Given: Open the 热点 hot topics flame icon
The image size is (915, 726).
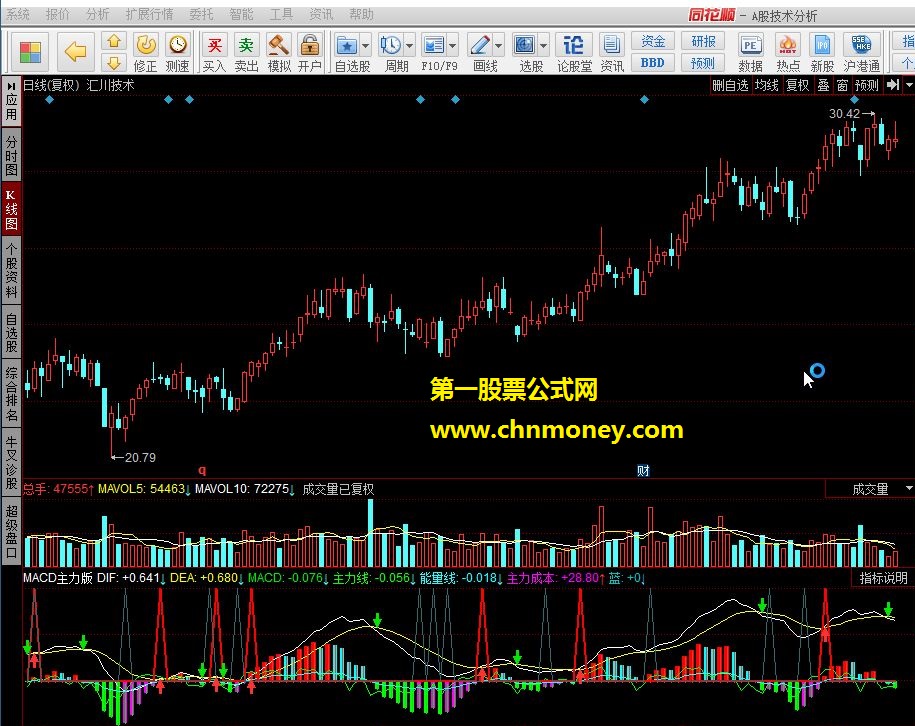Looking at the screenshot, I should coord(788,53).
